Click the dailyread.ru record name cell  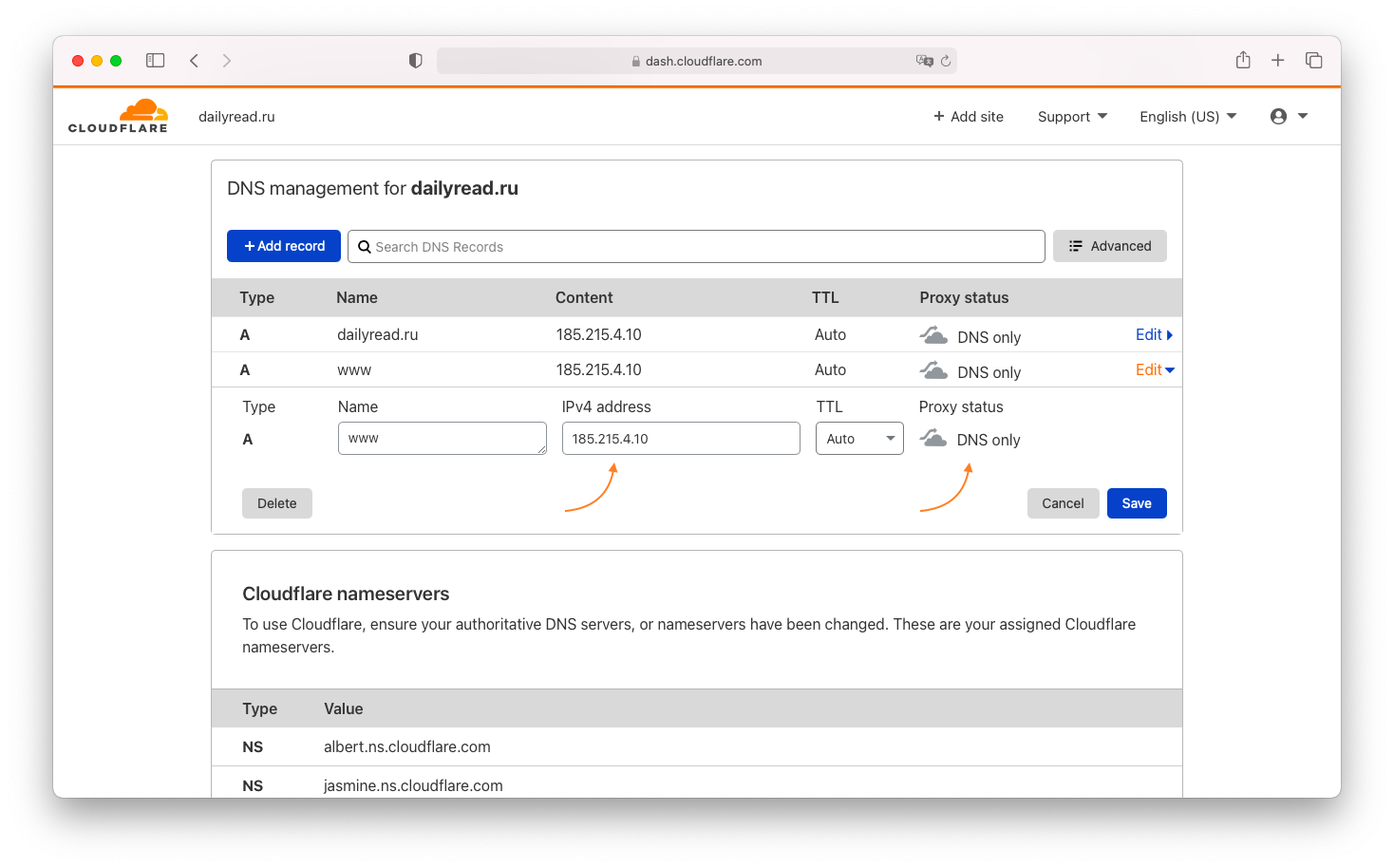pos(378,334)
